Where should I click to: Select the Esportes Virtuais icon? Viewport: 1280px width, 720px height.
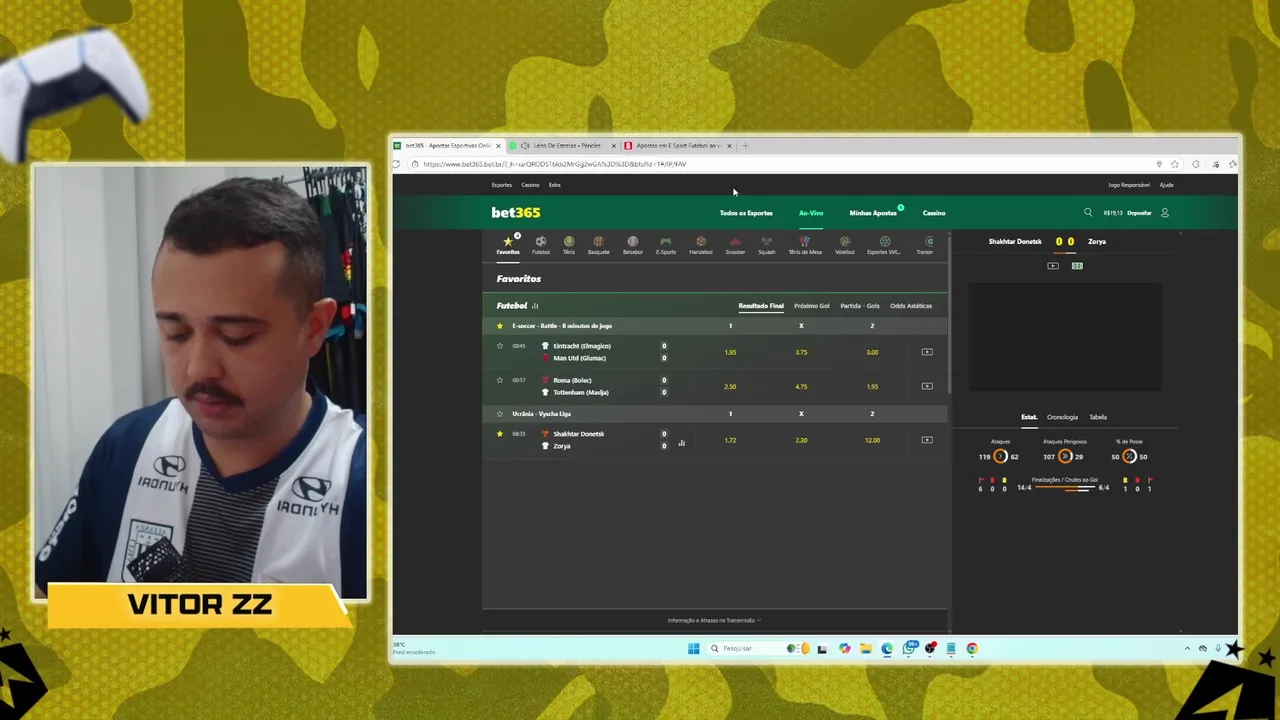tap(884, 245)
